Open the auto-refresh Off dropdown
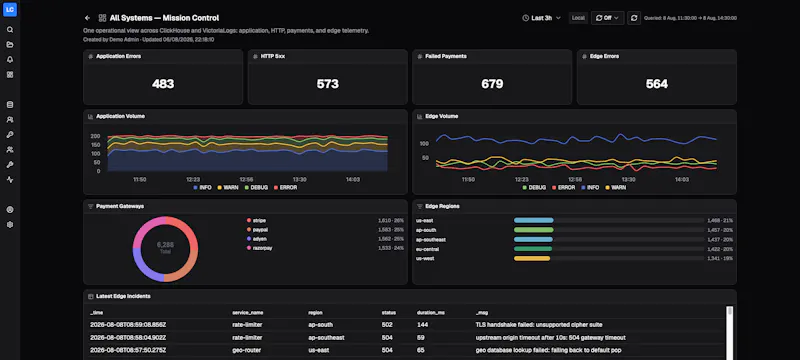800x360 pixels. 608,18
